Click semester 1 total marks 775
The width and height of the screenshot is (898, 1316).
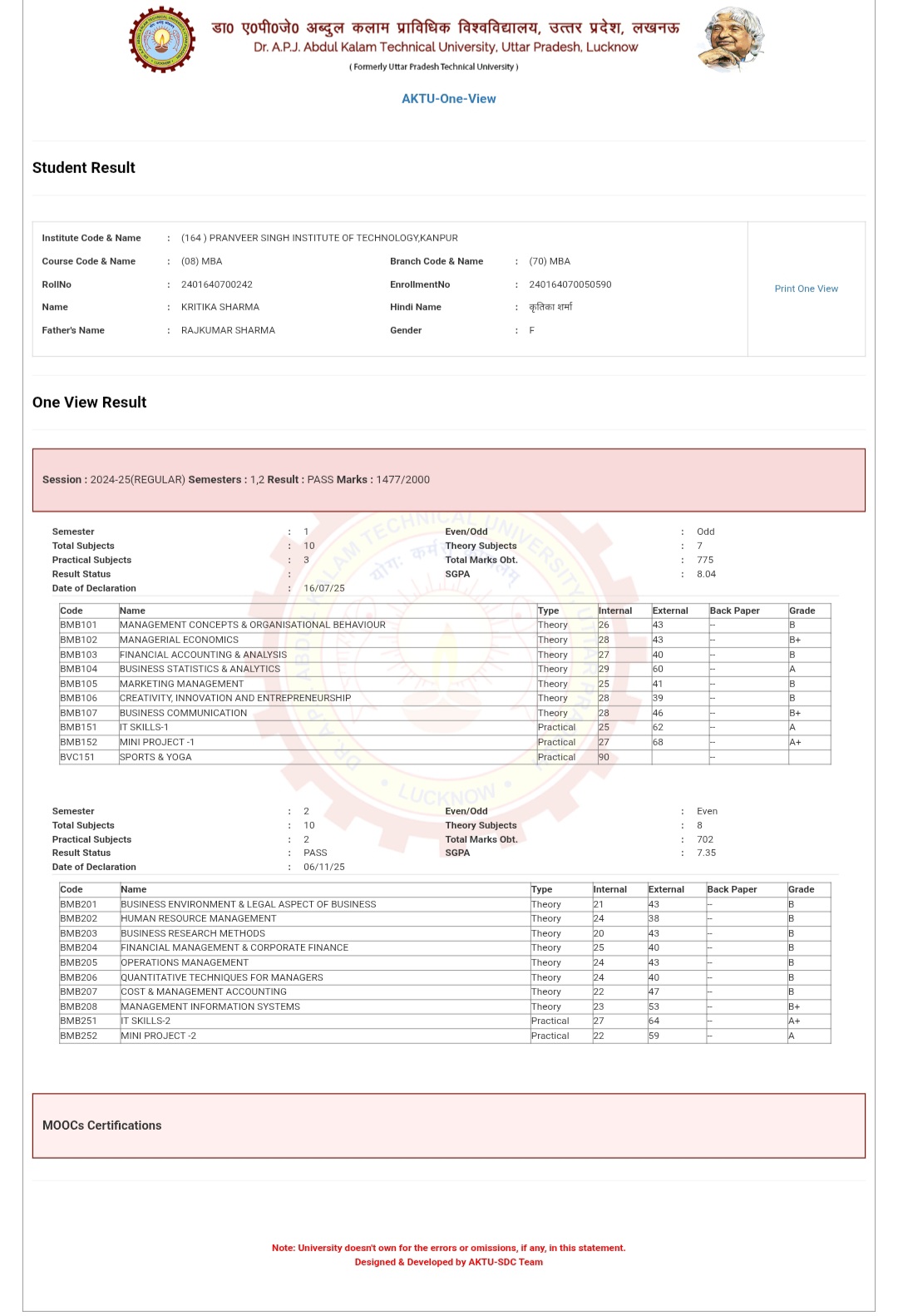click(x=705, y=560)
